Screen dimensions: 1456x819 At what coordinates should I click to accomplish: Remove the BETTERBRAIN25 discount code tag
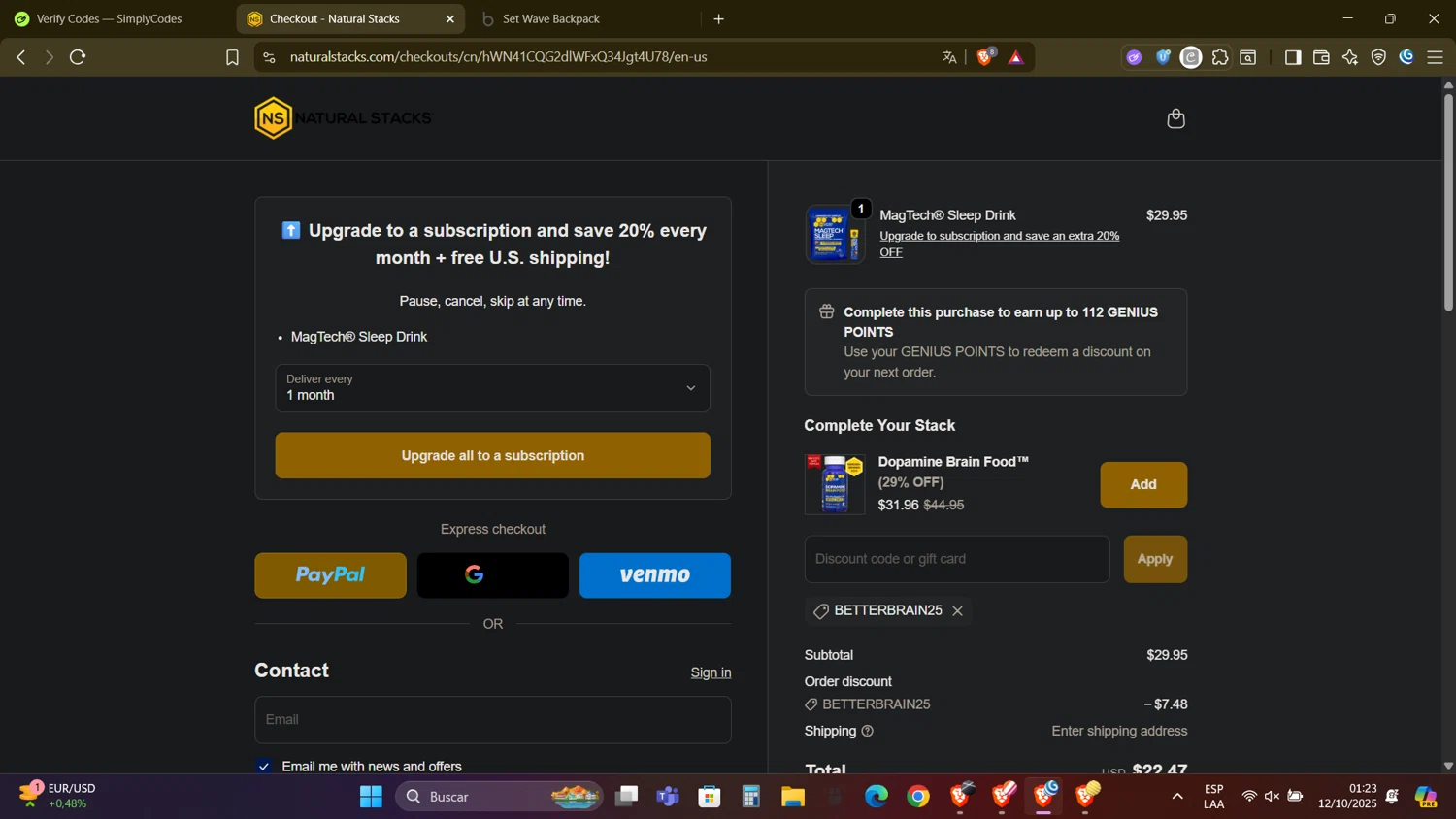coord(957,610)
